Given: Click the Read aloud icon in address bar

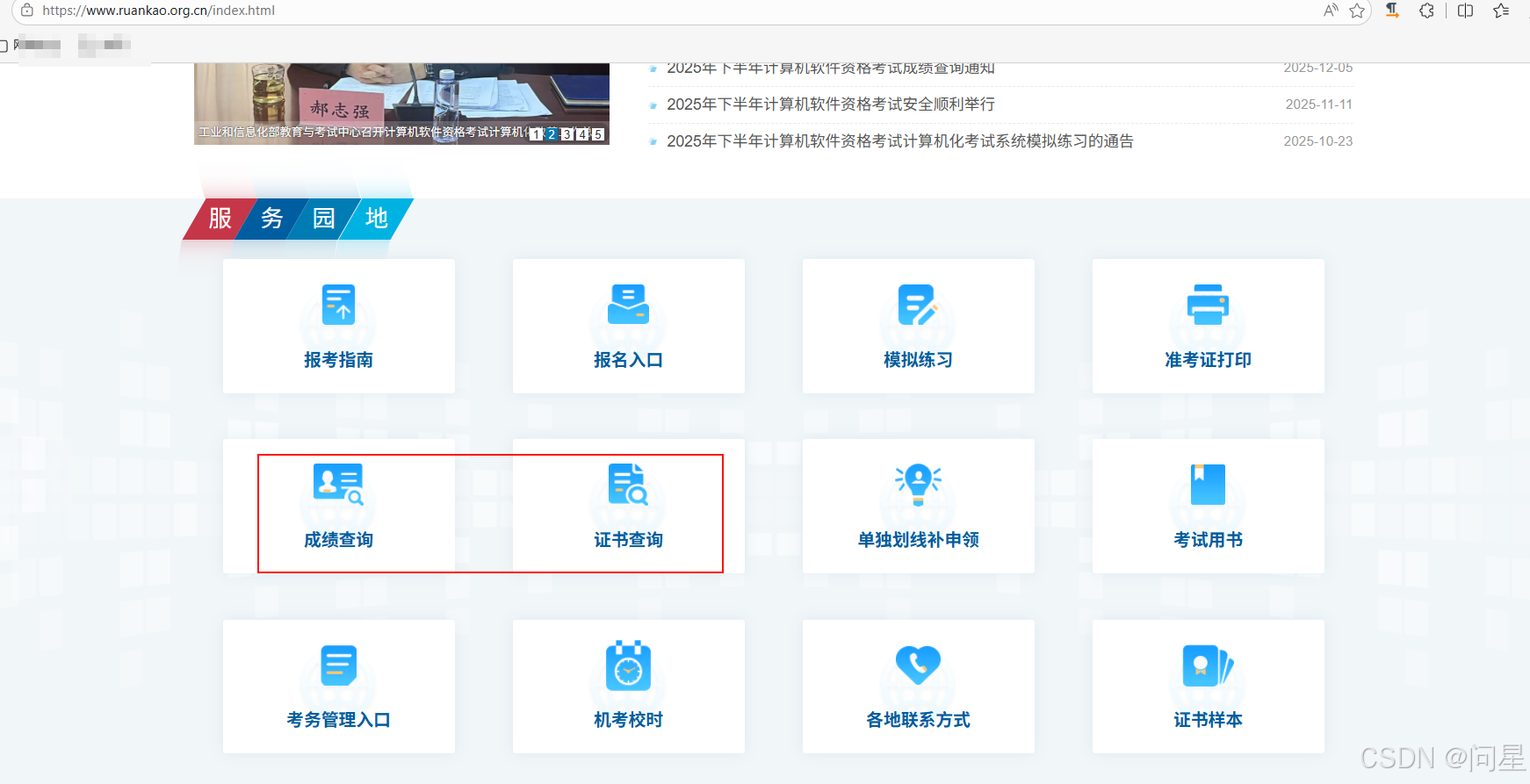Looking at the screenshot, I should 1331,11.
